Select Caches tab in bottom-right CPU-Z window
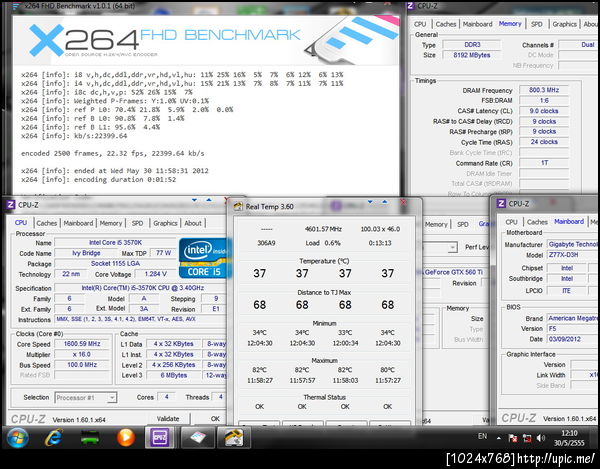The height and width of the screenshot is (469, 600). (537, 222)
